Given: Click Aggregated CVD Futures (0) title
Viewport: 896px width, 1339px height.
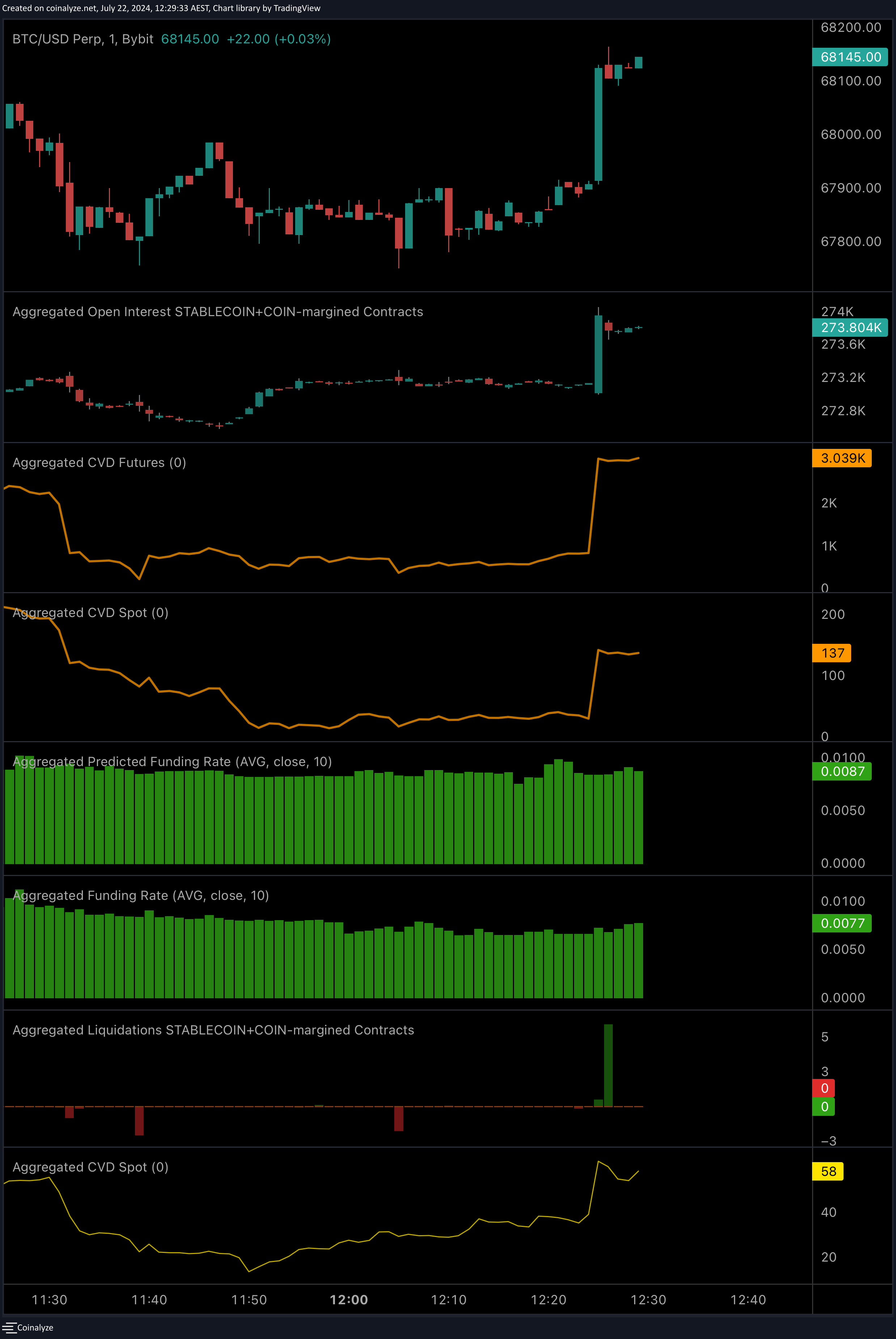Looking at the screenshot, I should [99, 462].
